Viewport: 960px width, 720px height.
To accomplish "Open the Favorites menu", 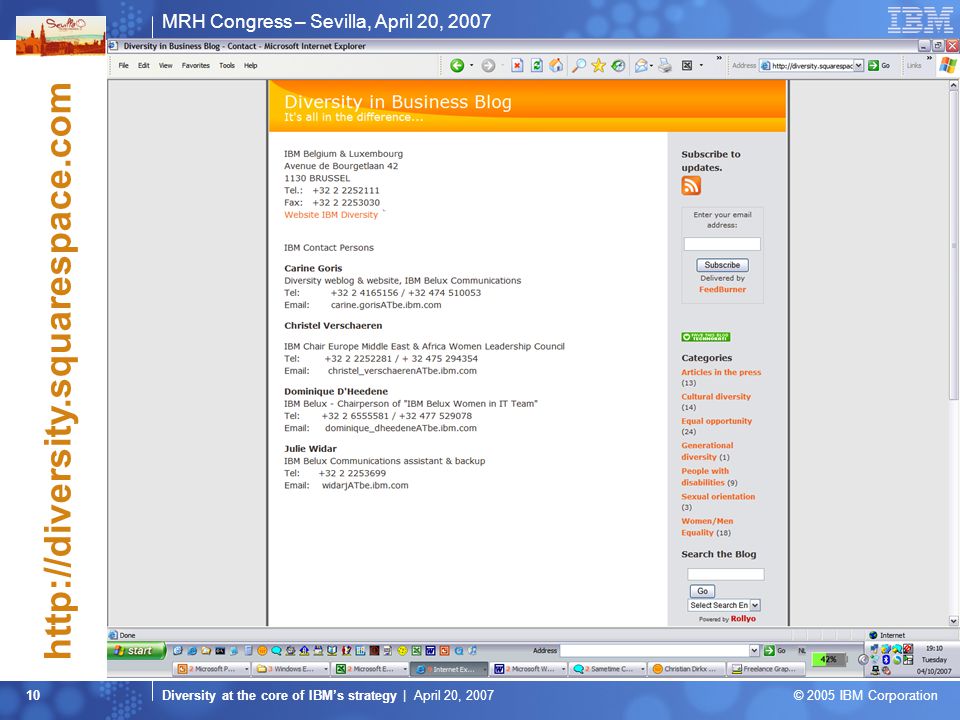I will (x=196, y=66).
